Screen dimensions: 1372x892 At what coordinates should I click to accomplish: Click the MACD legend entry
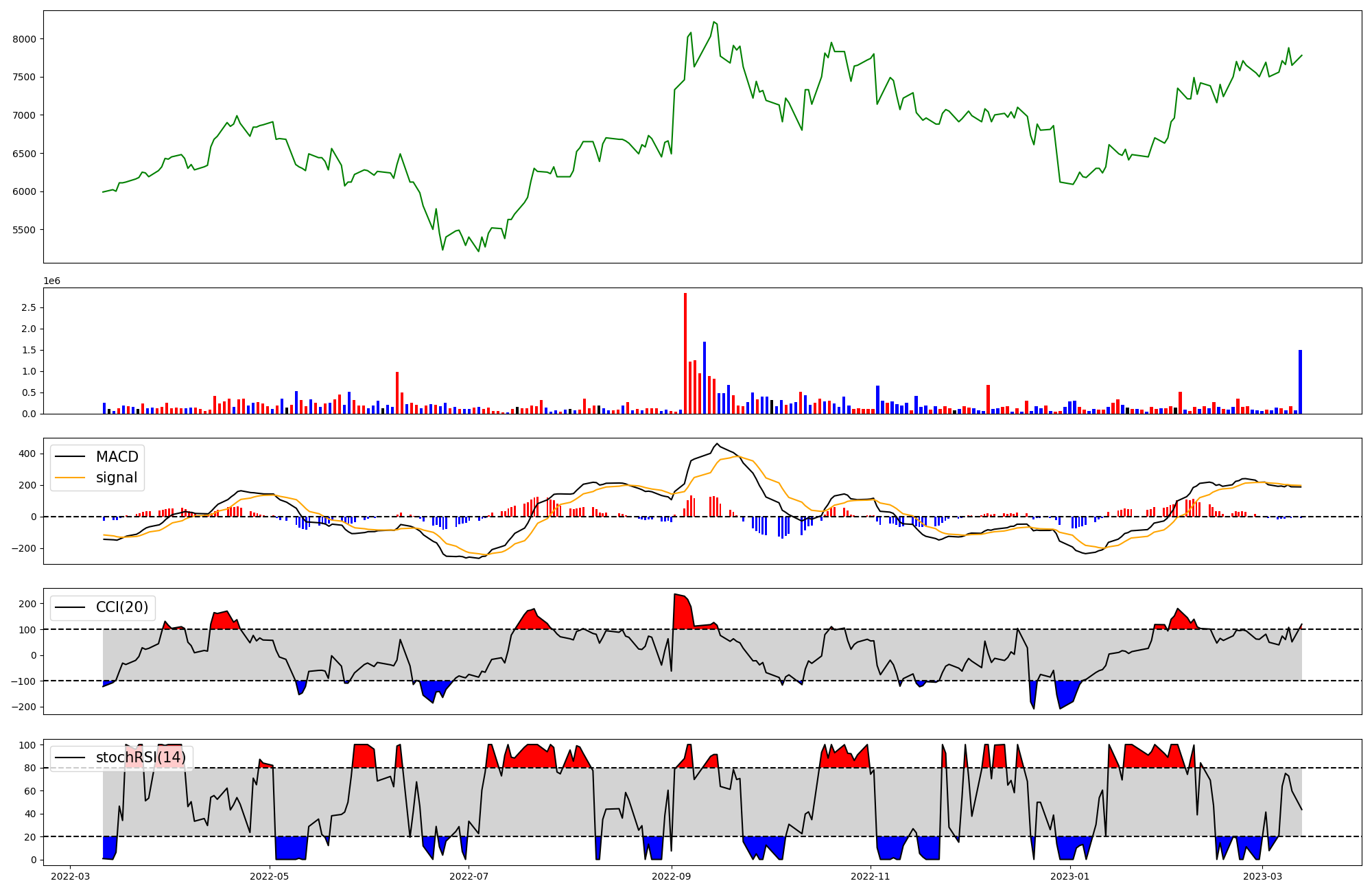click(117, 457)
